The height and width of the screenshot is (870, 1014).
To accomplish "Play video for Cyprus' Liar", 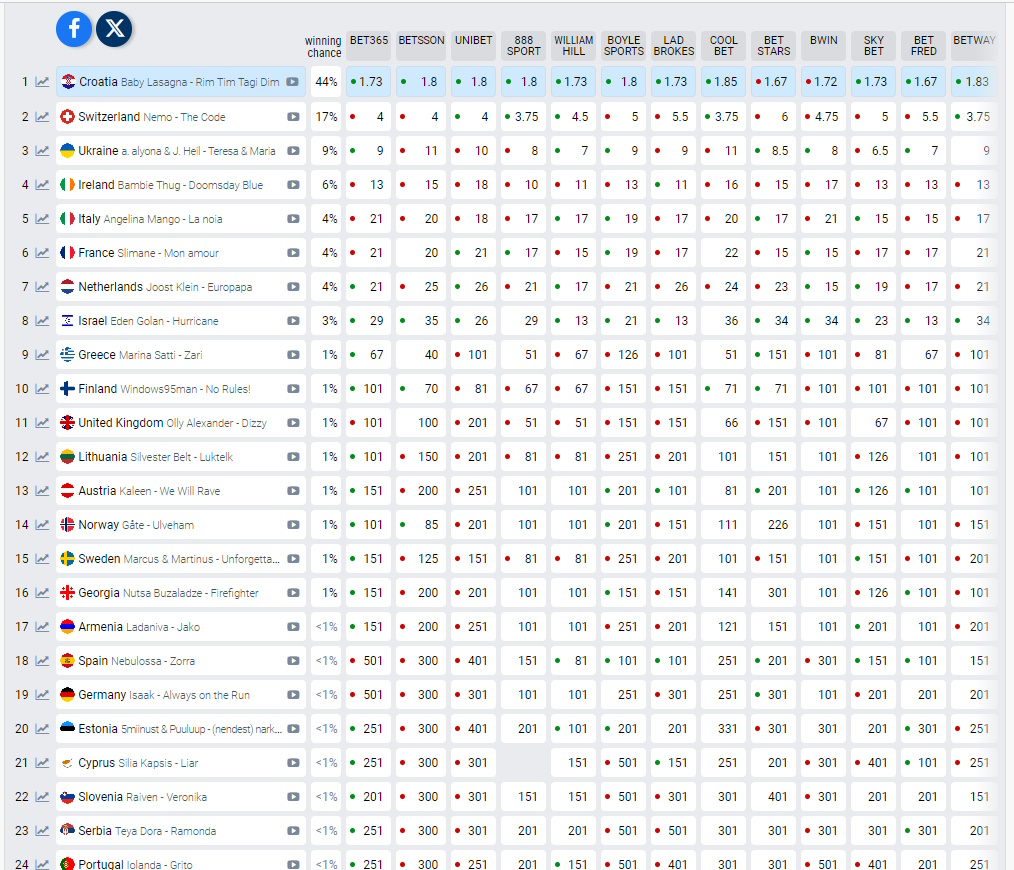I will [x=293, y=763].
